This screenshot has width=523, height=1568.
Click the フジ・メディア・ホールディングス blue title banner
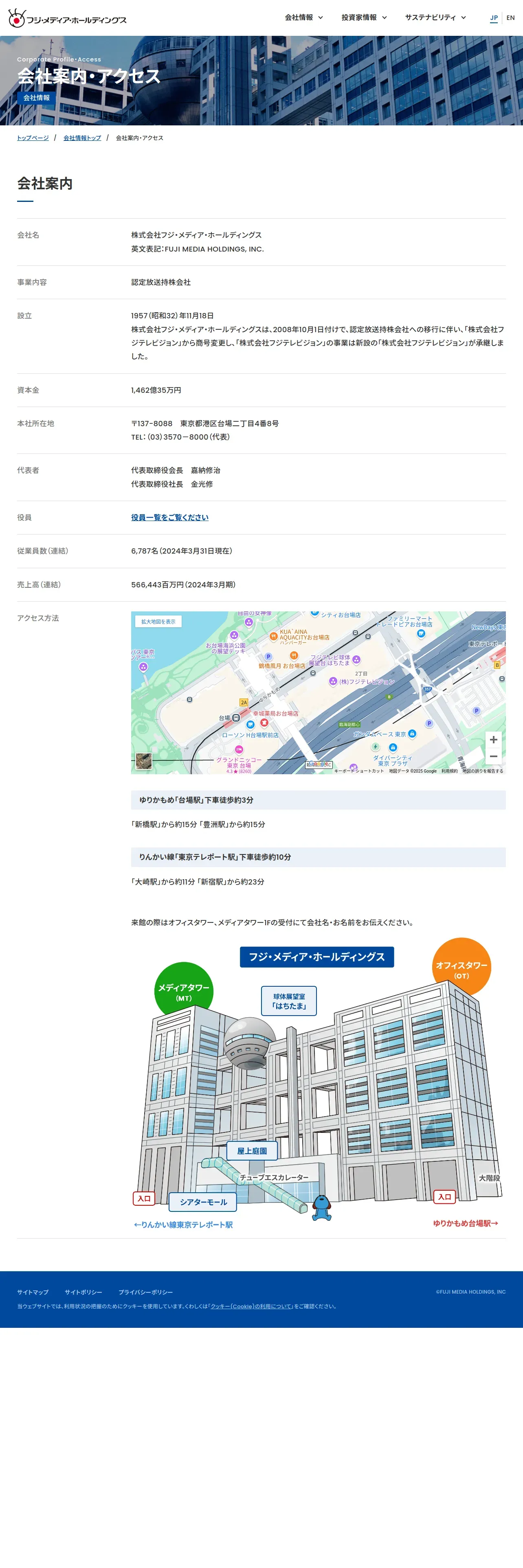pos(316,957)
